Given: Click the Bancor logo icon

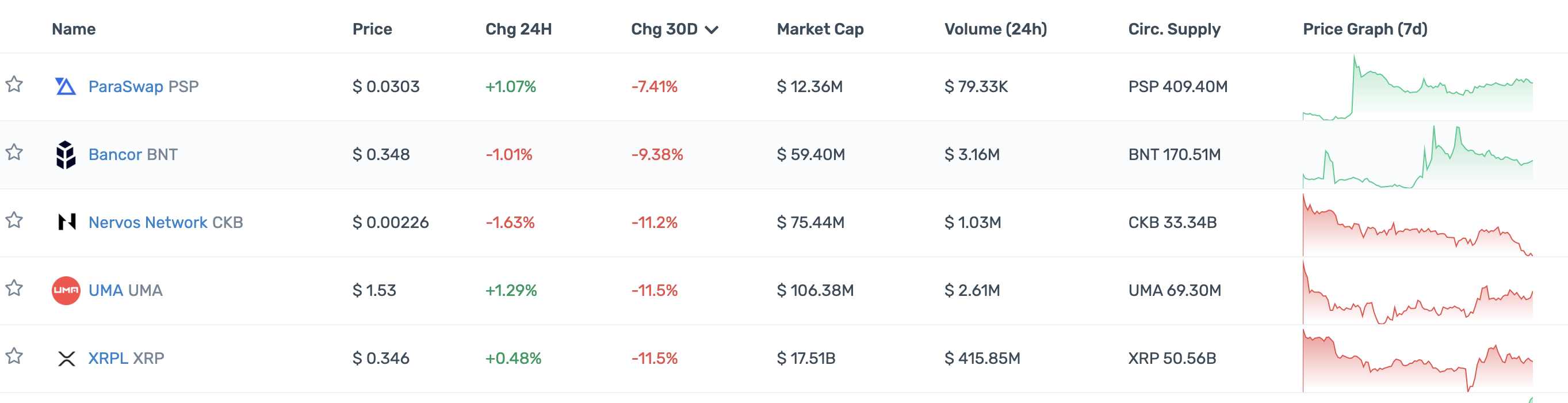Looking at the screenshot, I should pos(66,155).
